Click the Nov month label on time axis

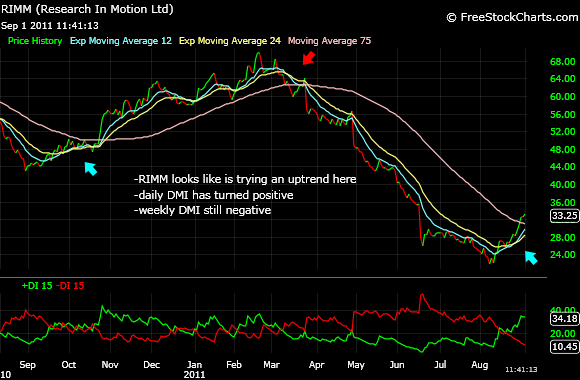pyautogui.click(x=110, y=365)
